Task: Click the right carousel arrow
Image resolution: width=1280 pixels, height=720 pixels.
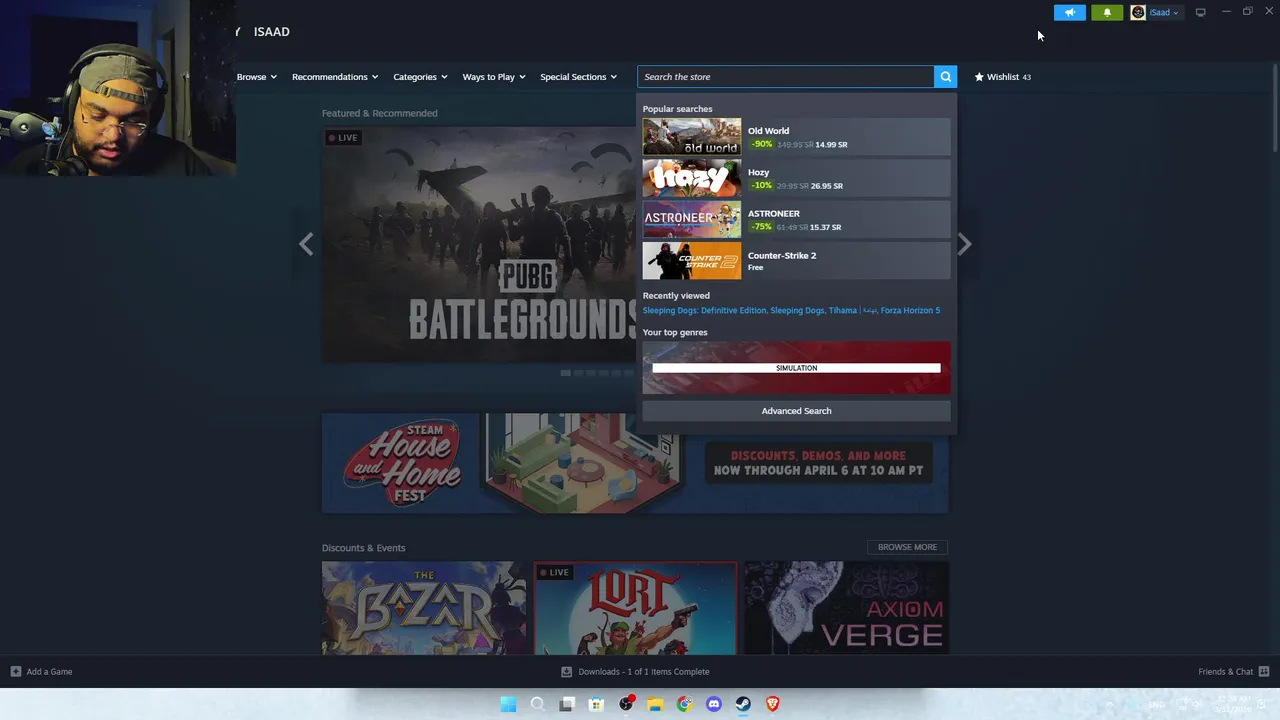Action: [964, 244]
